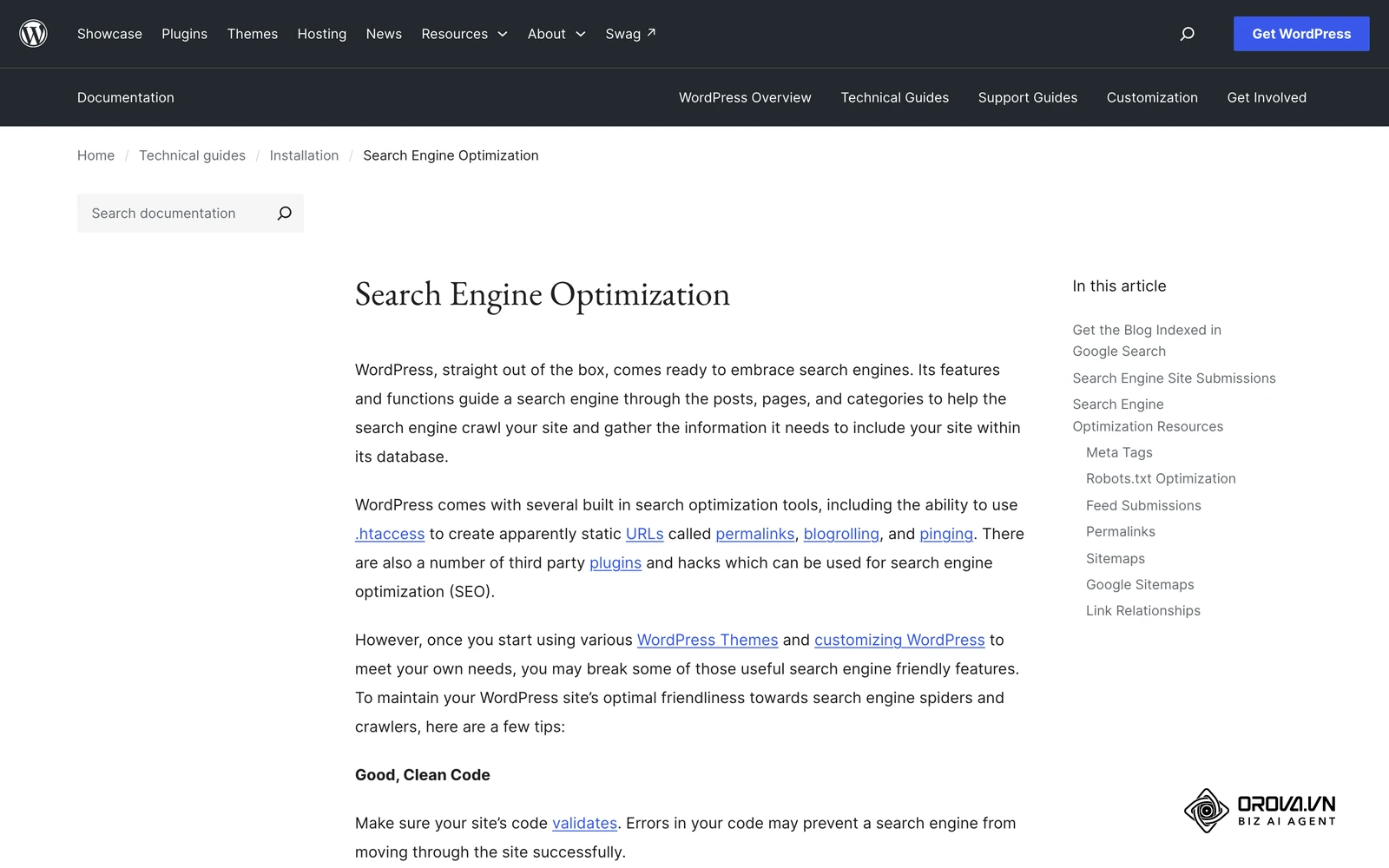Jump to Search Engine Optimization Resources
1389x868 pixels.
click(x=1148, y=415)
